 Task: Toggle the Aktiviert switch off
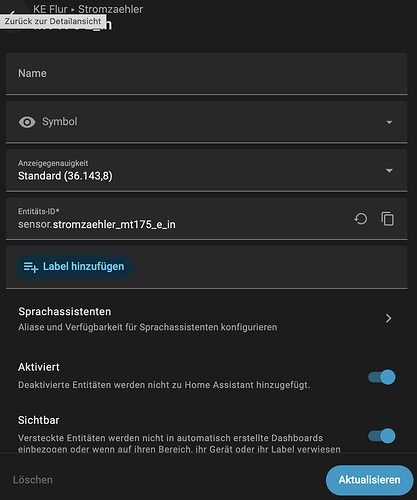[x=382, y=377]
